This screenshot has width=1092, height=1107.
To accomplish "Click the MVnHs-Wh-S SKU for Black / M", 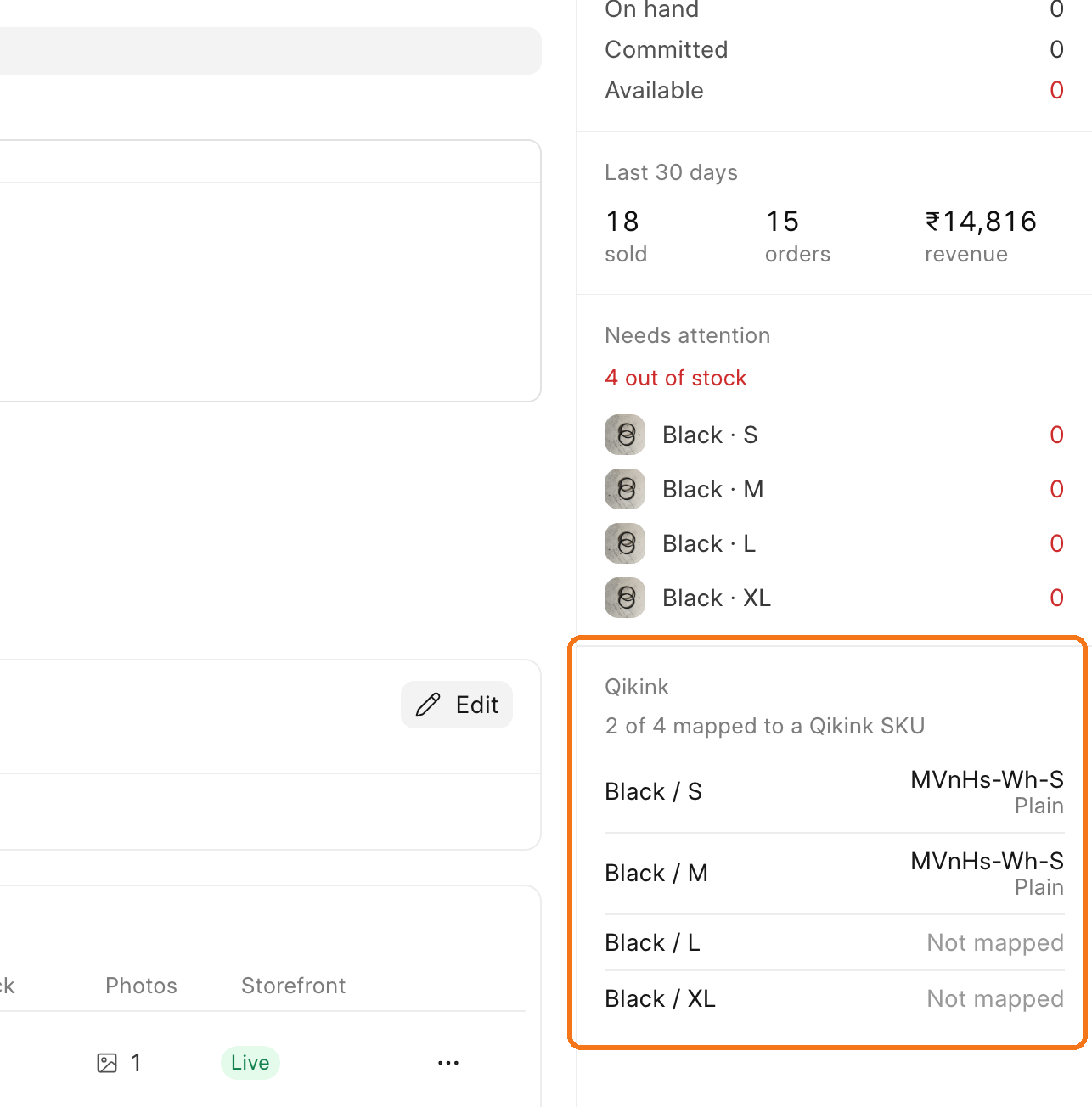I will click(x=988, y=861).
